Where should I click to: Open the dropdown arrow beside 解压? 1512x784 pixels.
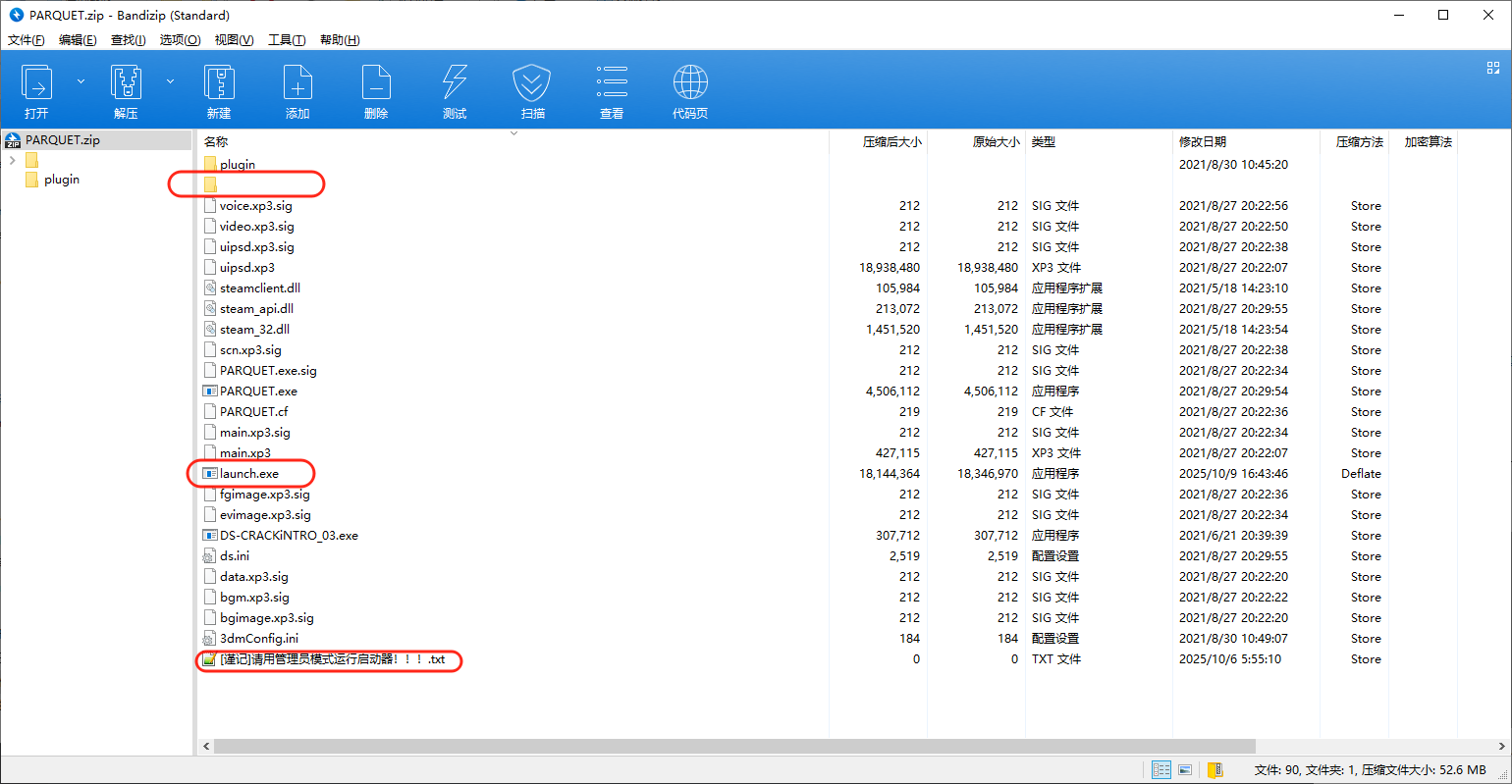[x=170, y=81]
